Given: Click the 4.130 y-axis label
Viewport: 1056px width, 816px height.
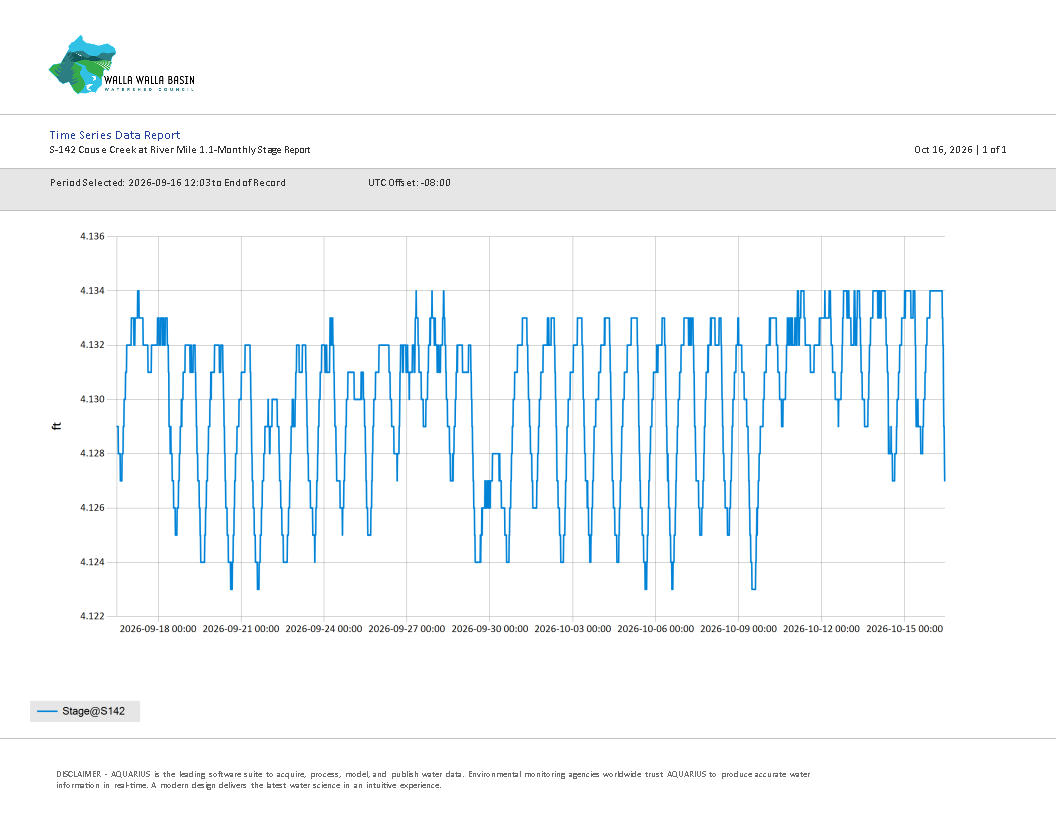Looking at the screenshot, I should (x=92, y=399).
